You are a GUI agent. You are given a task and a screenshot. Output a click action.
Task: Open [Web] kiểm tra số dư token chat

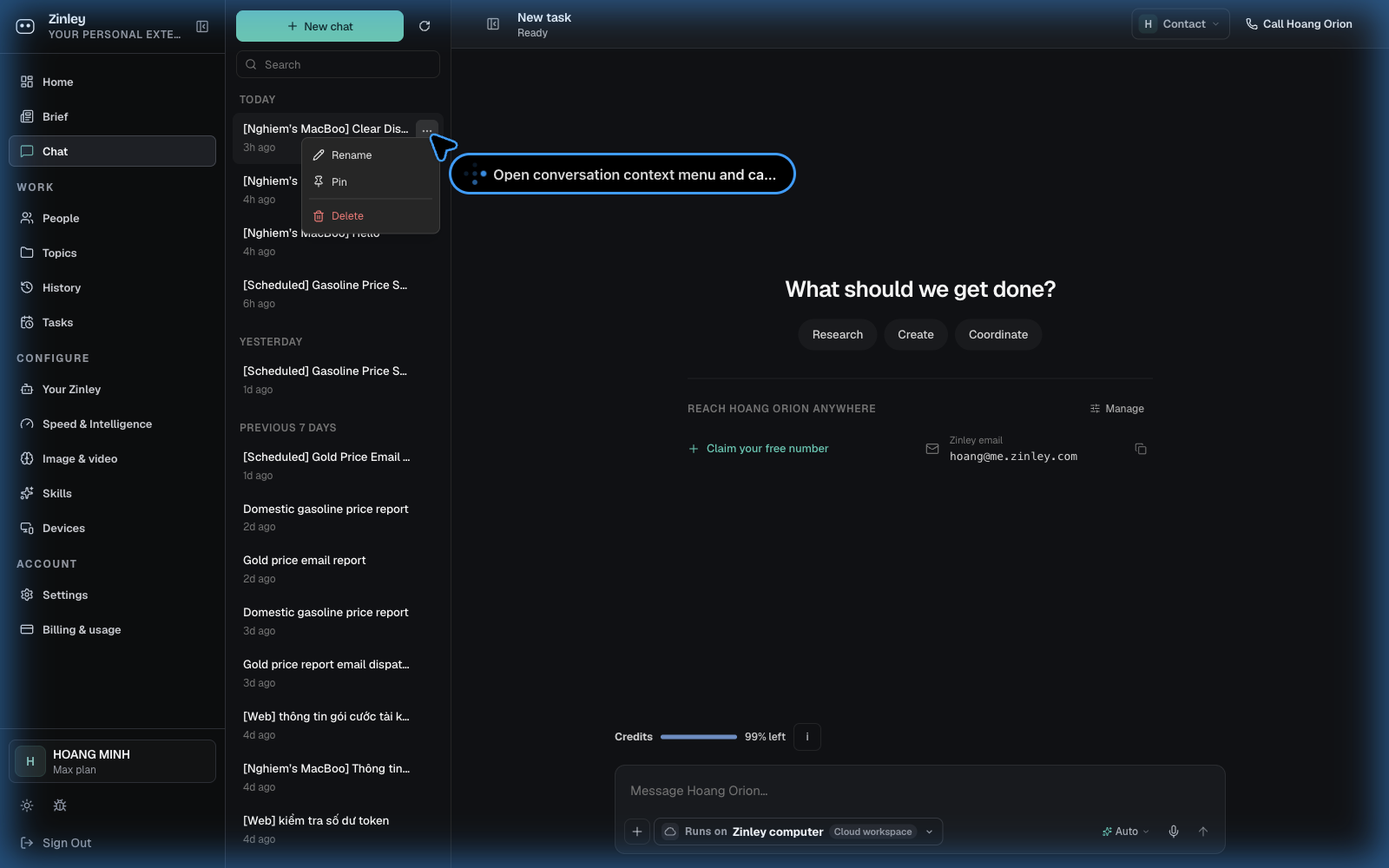pos(338,829)
